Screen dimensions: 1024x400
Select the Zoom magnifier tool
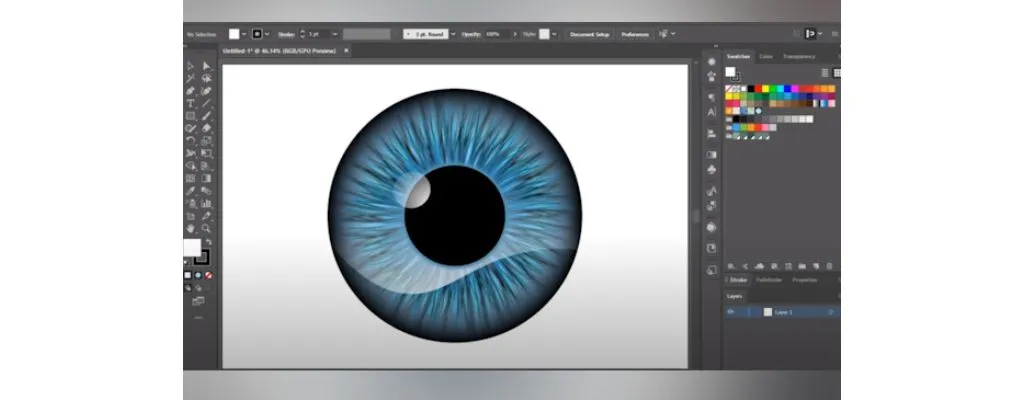tap(206, 228)
